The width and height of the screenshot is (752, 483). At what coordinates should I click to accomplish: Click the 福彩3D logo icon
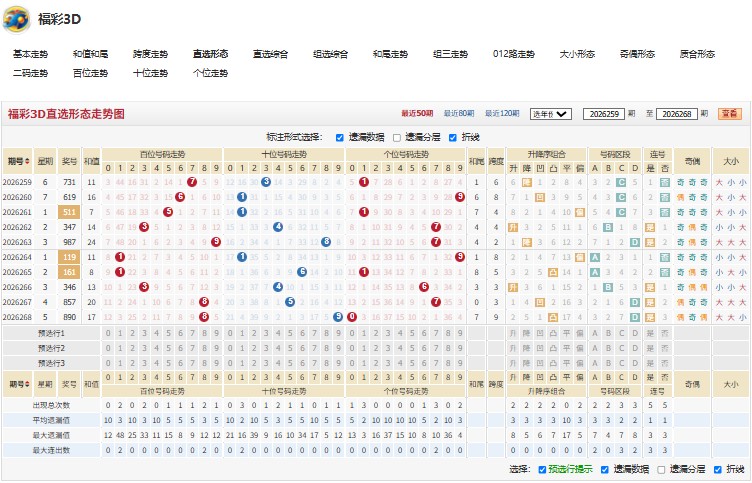tap(16, 19)
